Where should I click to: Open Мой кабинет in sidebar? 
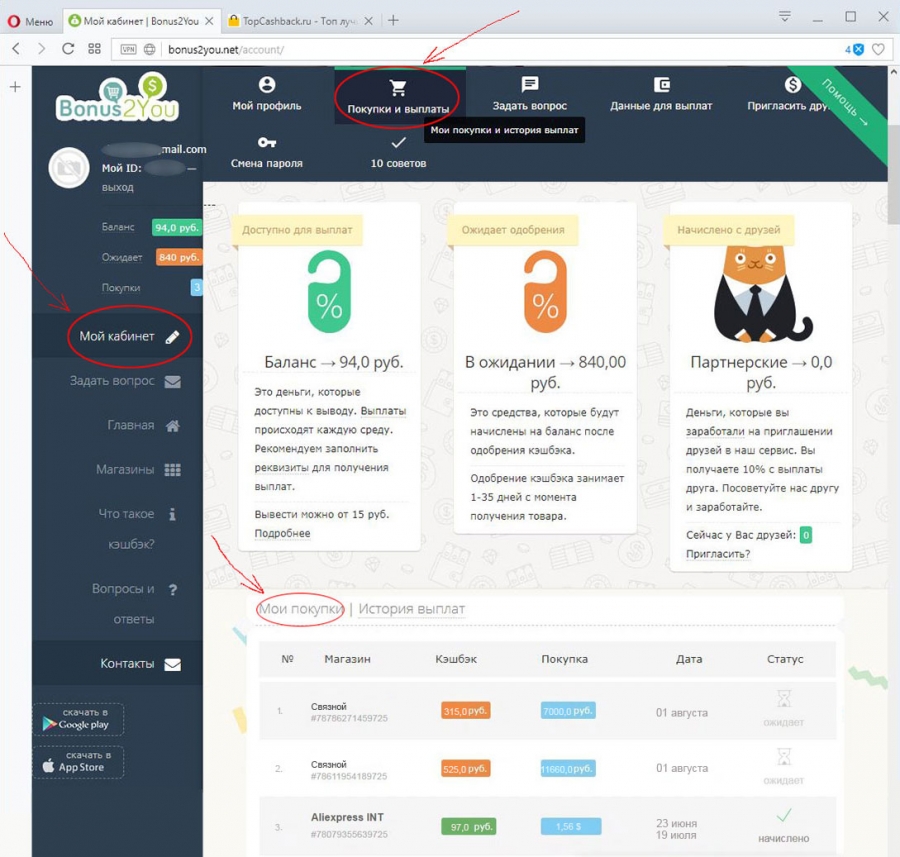tap(117, 336)
